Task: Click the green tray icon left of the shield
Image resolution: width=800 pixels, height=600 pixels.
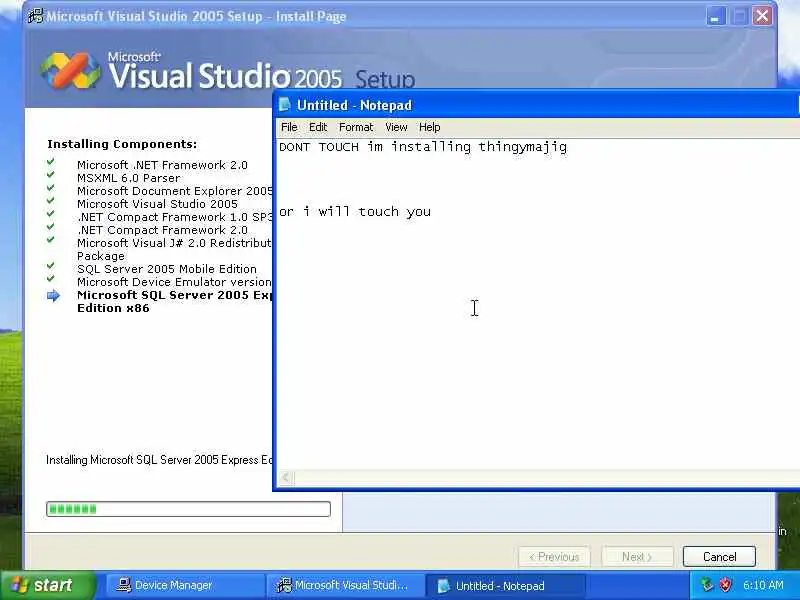Action: click(x=707, y=585)
